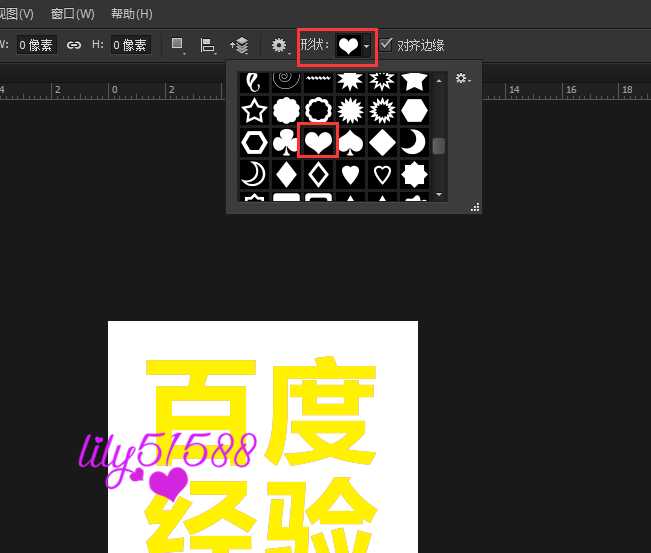Image resolution: width=651 pixels, height=553 pixels.
Task: Click the arrow beside the 形状 heart preview
Action: (366, 46)
